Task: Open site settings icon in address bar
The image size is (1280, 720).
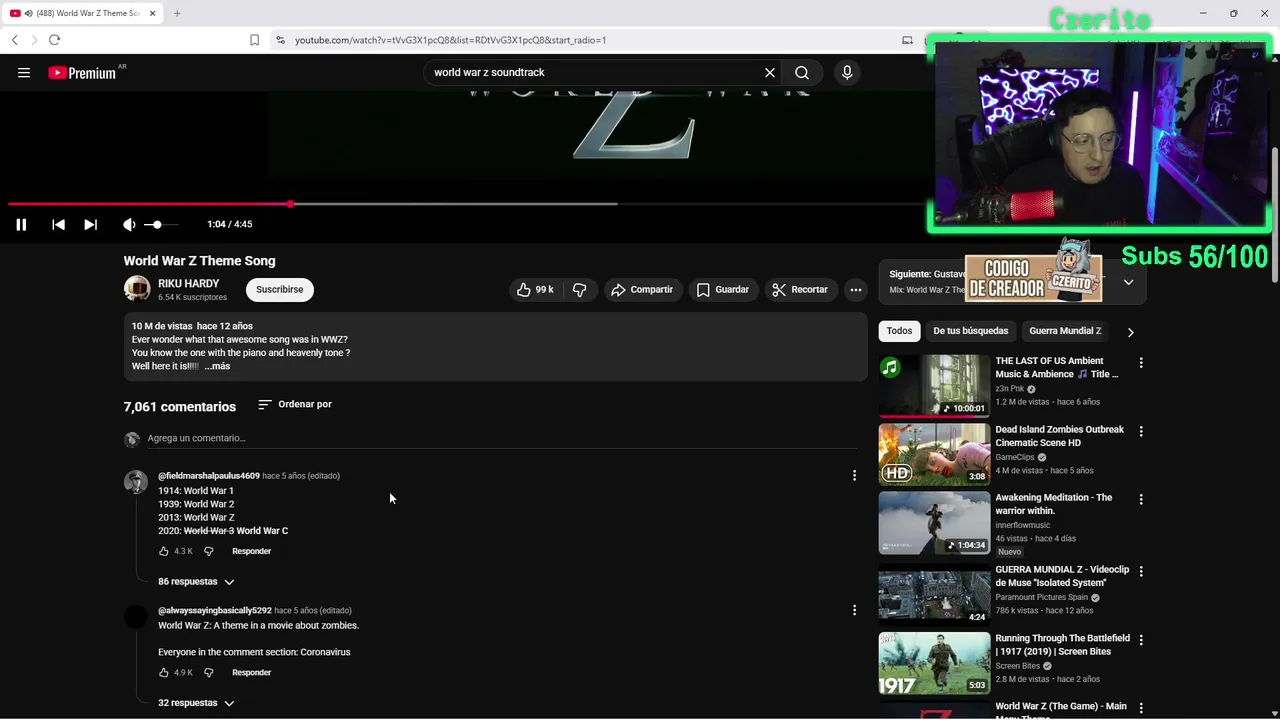Action: (280, 40)
